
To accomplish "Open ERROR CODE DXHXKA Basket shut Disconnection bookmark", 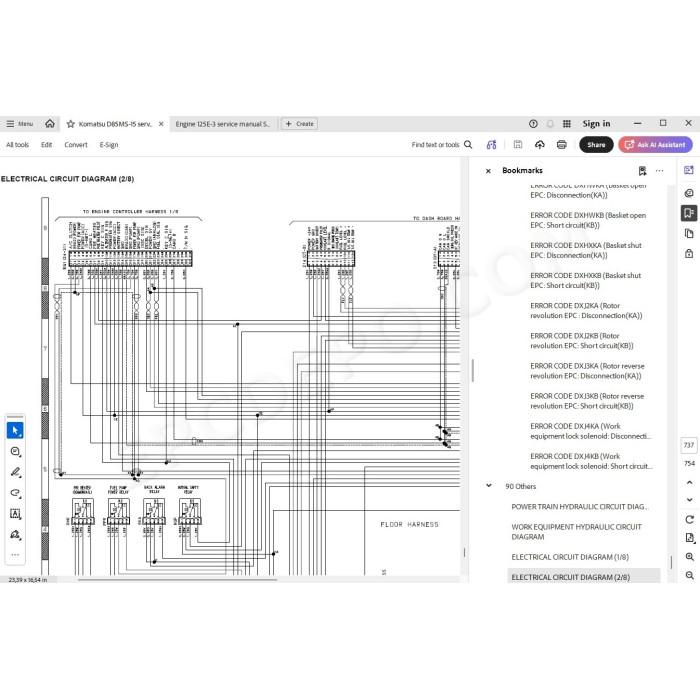I will pyautogui.click(x=586, y=250).
